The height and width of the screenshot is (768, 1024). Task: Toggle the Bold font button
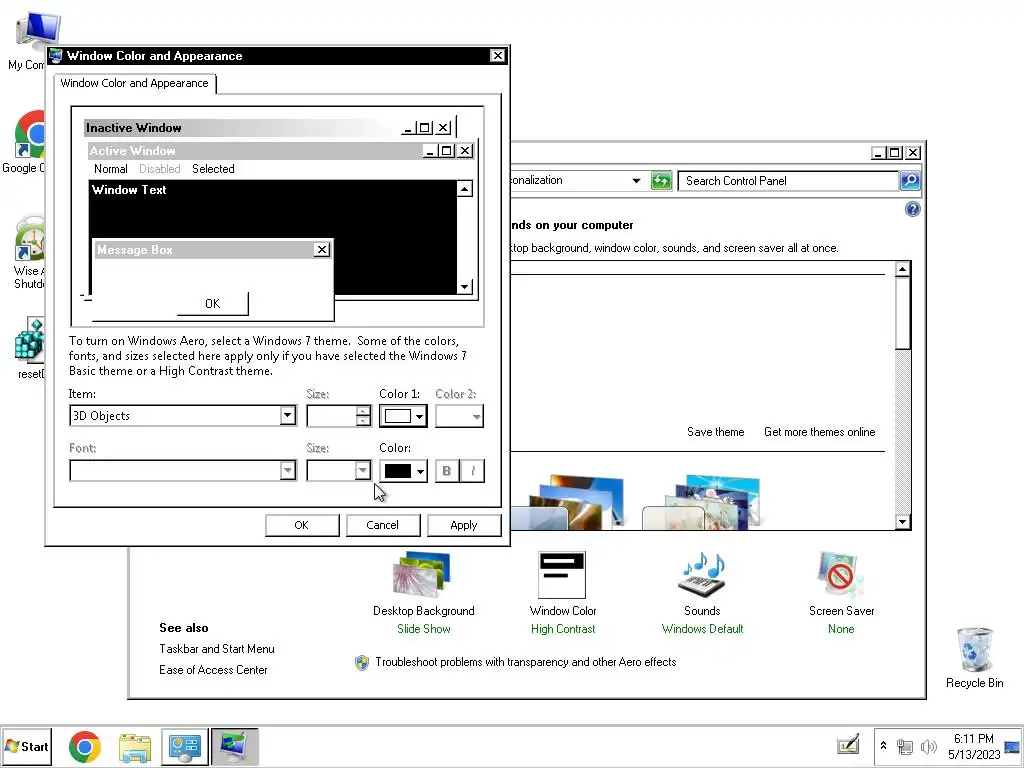[447, 470]
